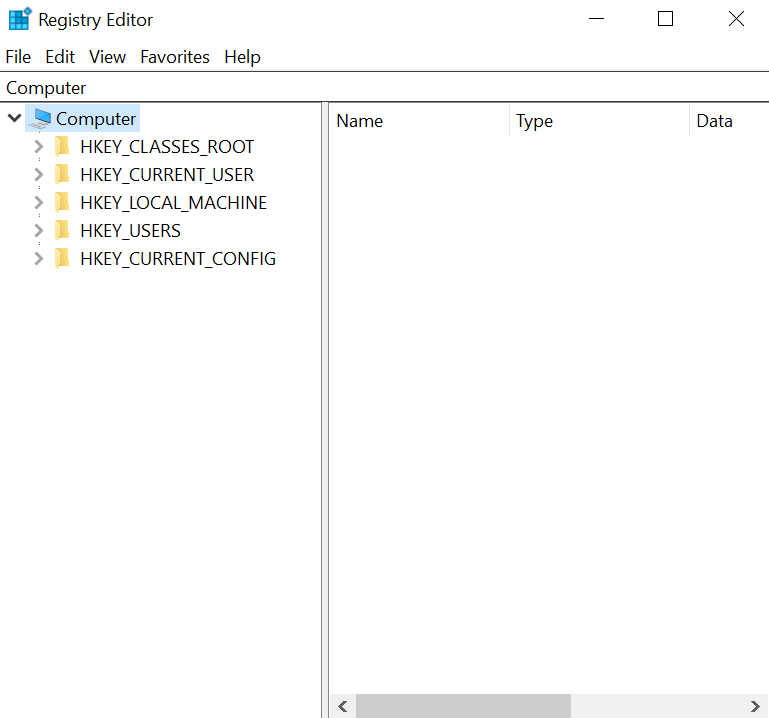Close the Registry Editor window
This screenshot has height=718, width=769.
click(x=736, y=19)
